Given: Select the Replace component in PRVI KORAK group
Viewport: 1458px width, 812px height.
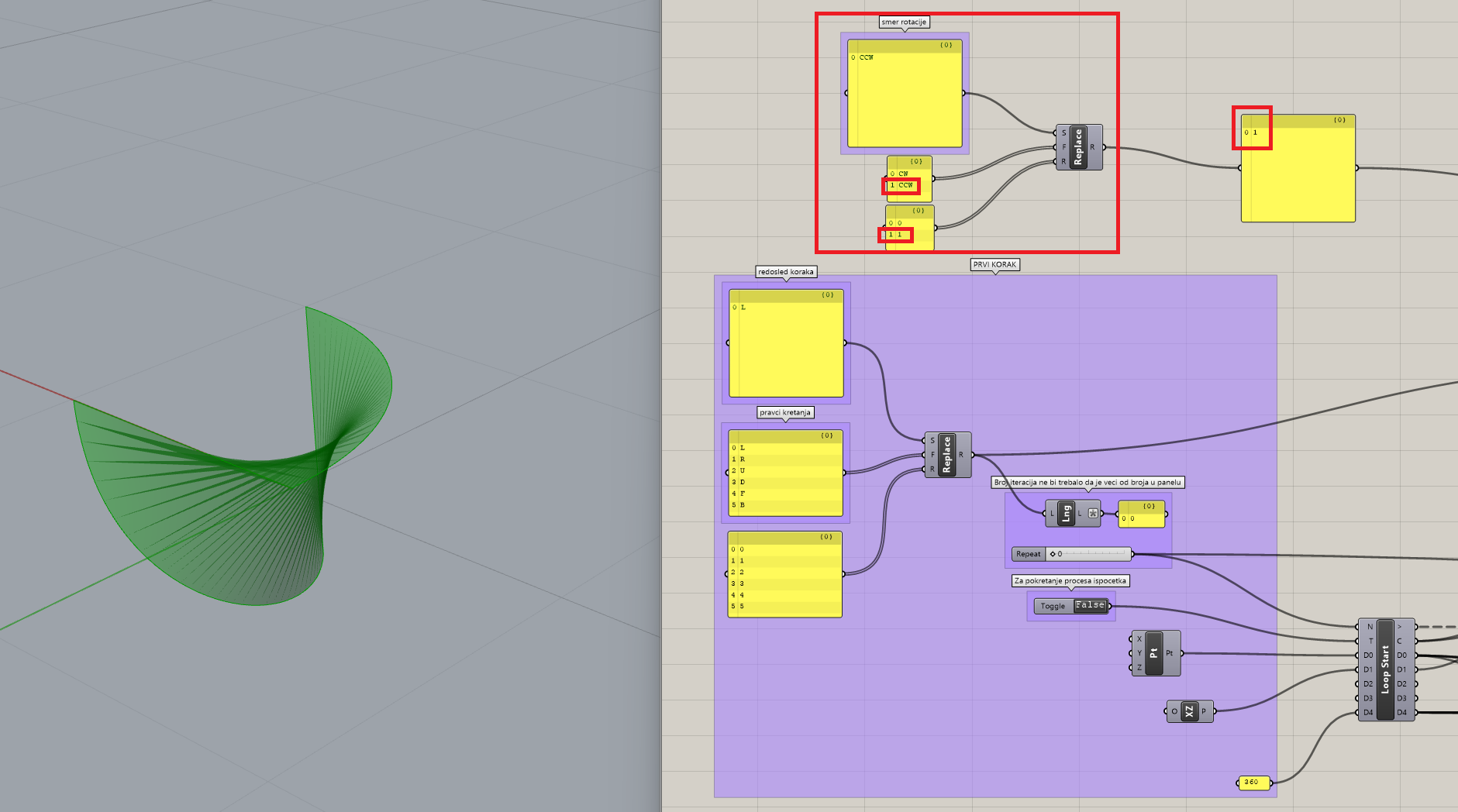Looking at the screenshot, I should point(946,455).
